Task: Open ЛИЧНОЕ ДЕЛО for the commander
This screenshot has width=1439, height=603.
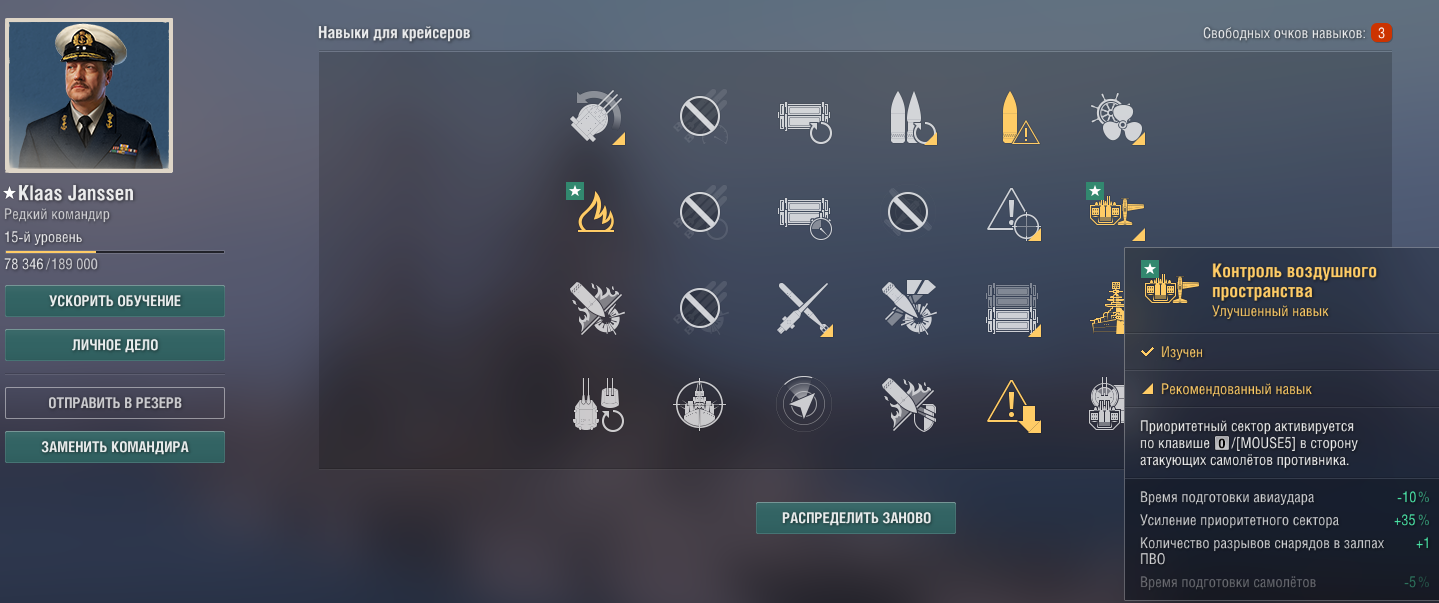Action: point(115,345)
